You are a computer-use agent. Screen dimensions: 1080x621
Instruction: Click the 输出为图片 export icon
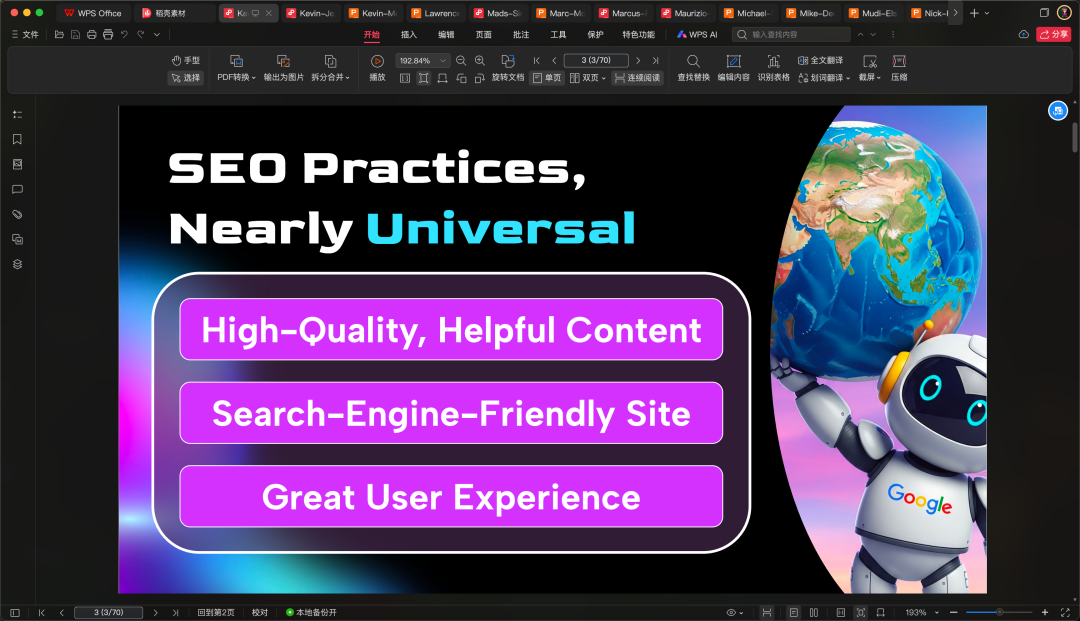pos(283,61)
